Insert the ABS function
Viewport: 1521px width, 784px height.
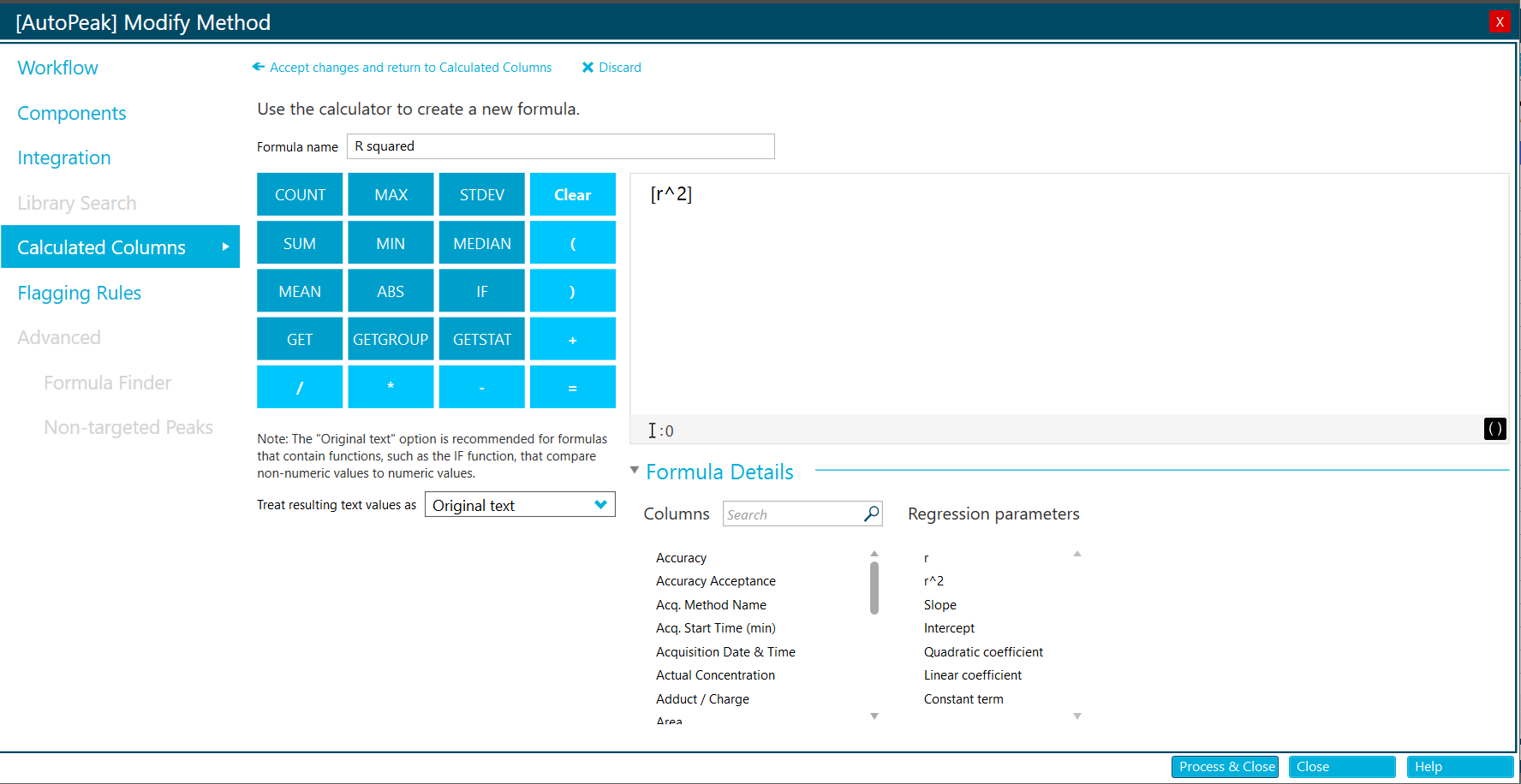[x=391, y=291]
